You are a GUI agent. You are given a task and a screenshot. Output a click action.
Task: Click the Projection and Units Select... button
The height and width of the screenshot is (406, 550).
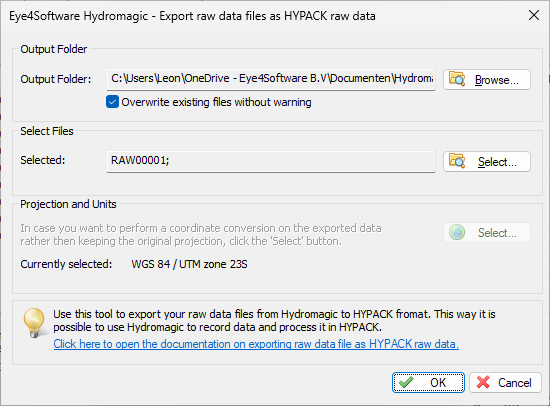click(487, 232)
